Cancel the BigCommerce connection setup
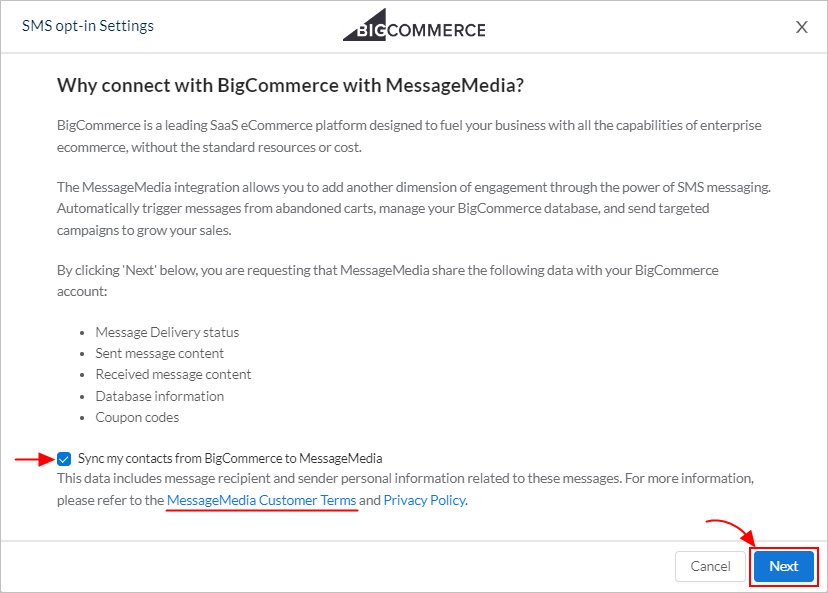The height and width of the screenshot is (593, 828). pos(710,566)
